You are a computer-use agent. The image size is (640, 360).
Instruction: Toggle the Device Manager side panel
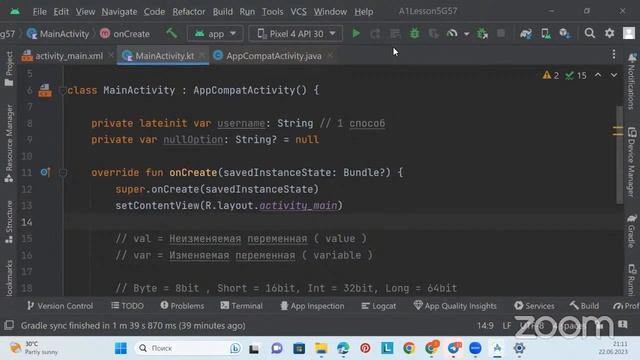(x=632, y=162)
